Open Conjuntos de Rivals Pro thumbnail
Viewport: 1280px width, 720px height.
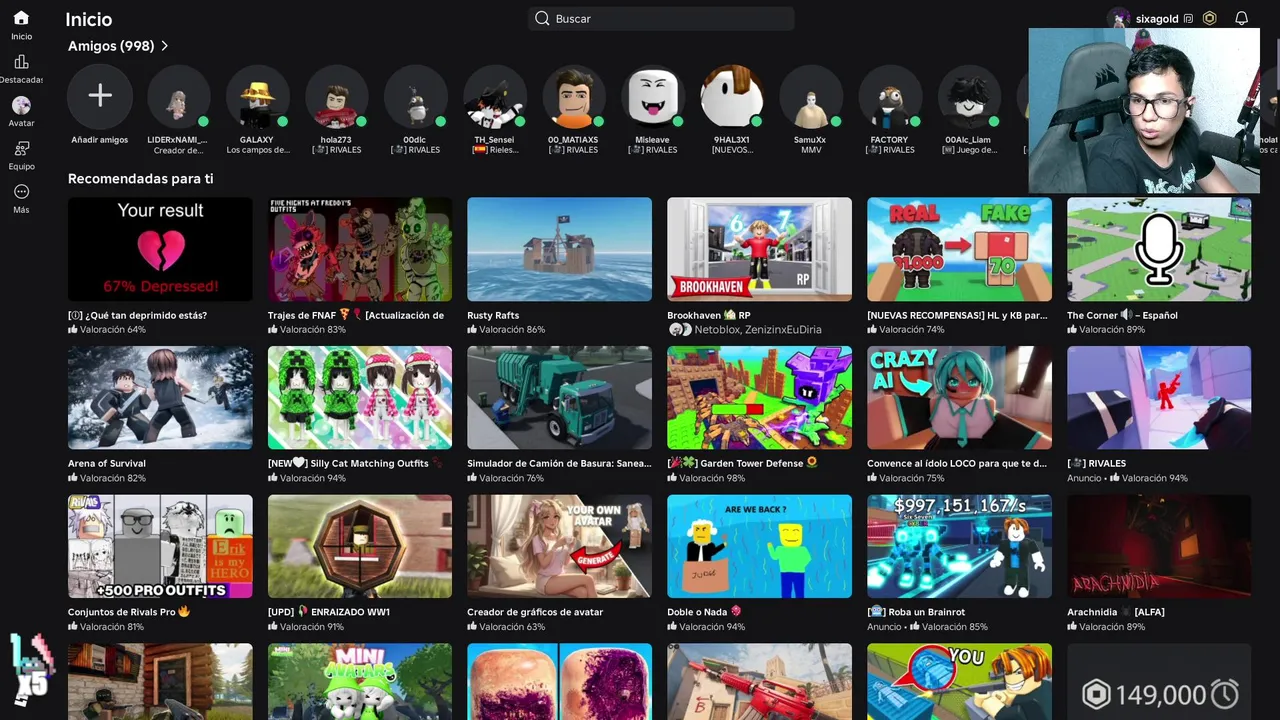160,546
